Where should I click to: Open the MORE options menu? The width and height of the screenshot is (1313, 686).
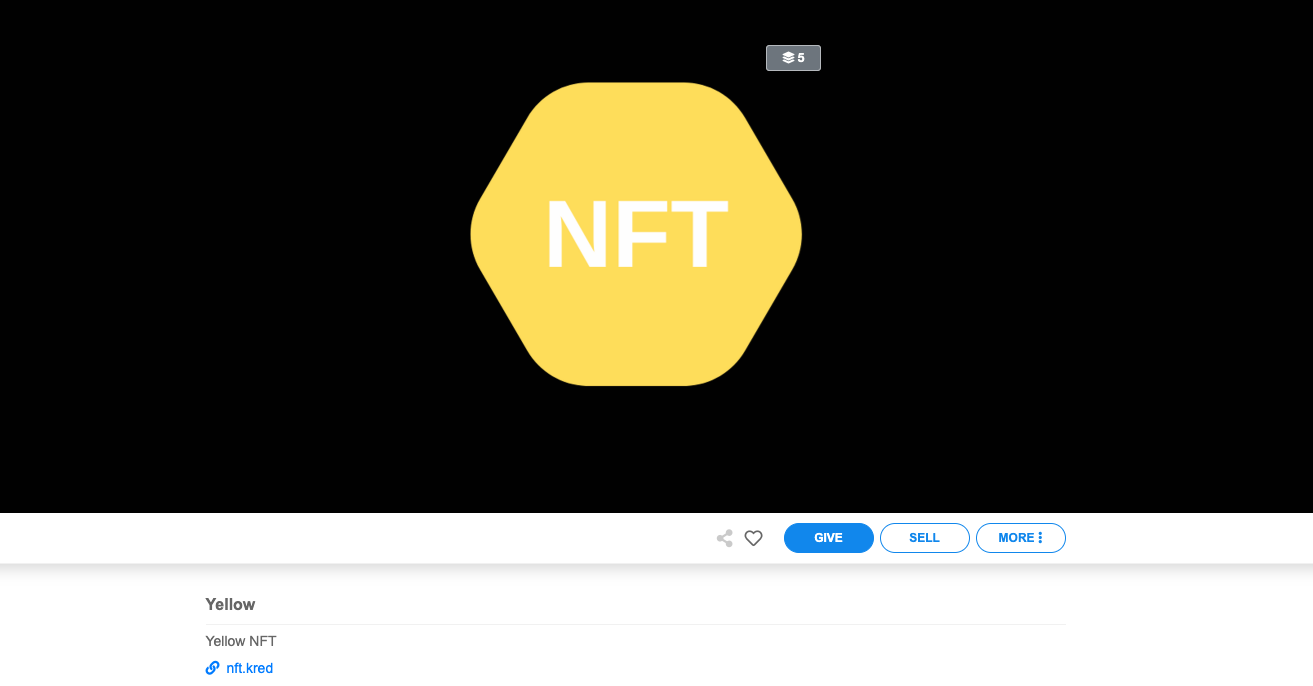(1021, 538)
